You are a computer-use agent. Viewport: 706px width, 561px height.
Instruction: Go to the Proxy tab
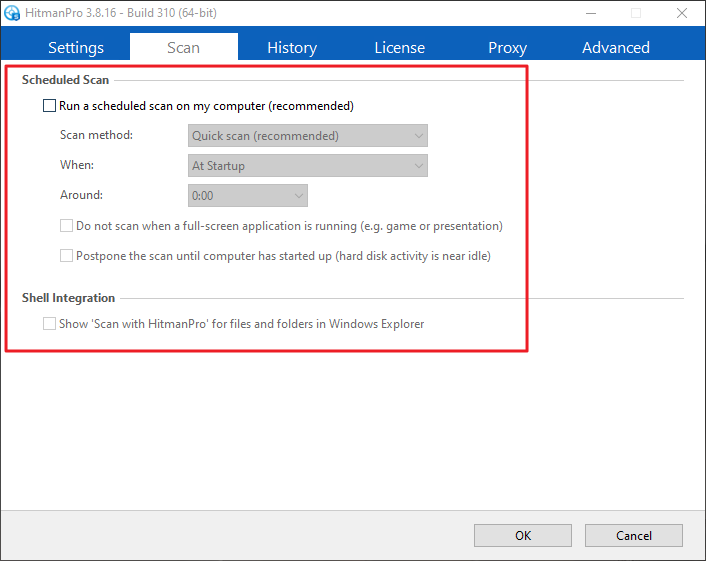point(507,48)
